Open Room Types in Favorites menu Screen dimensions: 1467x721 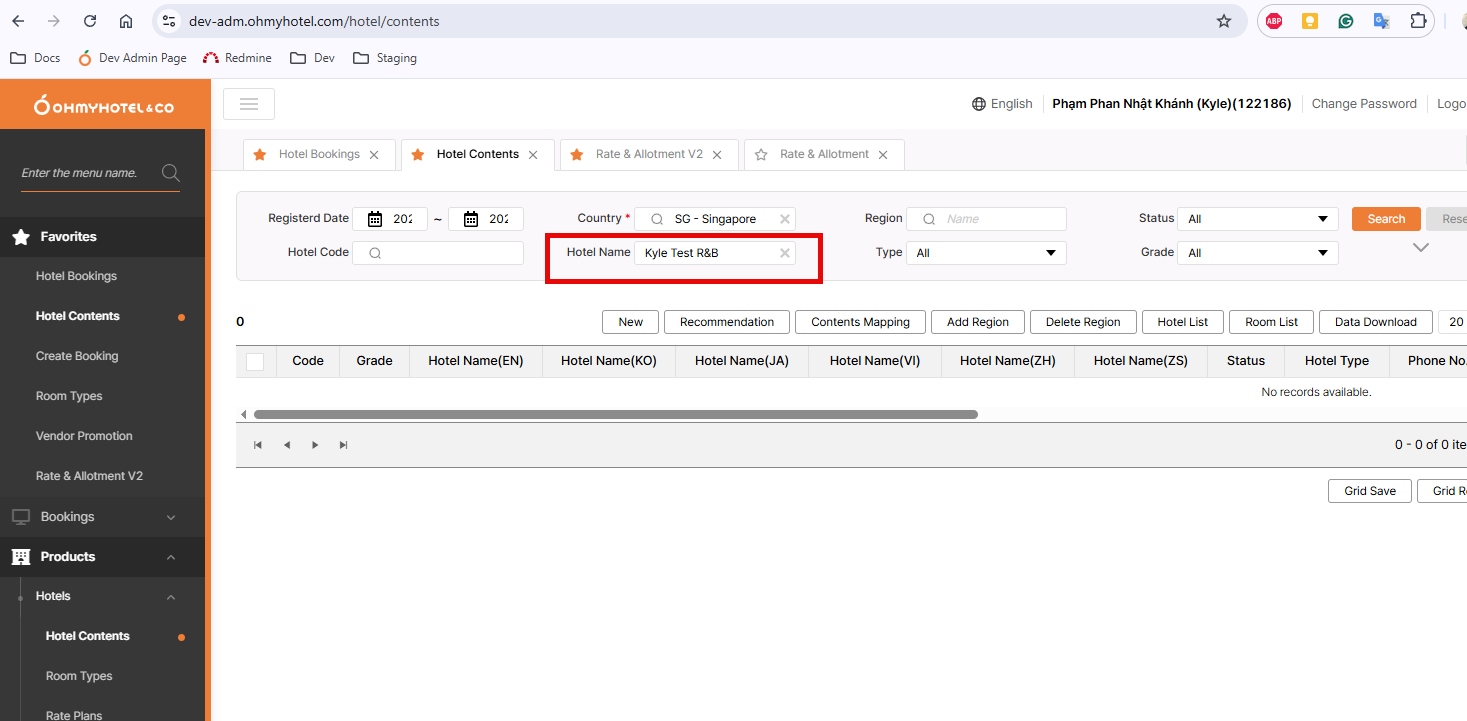point(69,396)
